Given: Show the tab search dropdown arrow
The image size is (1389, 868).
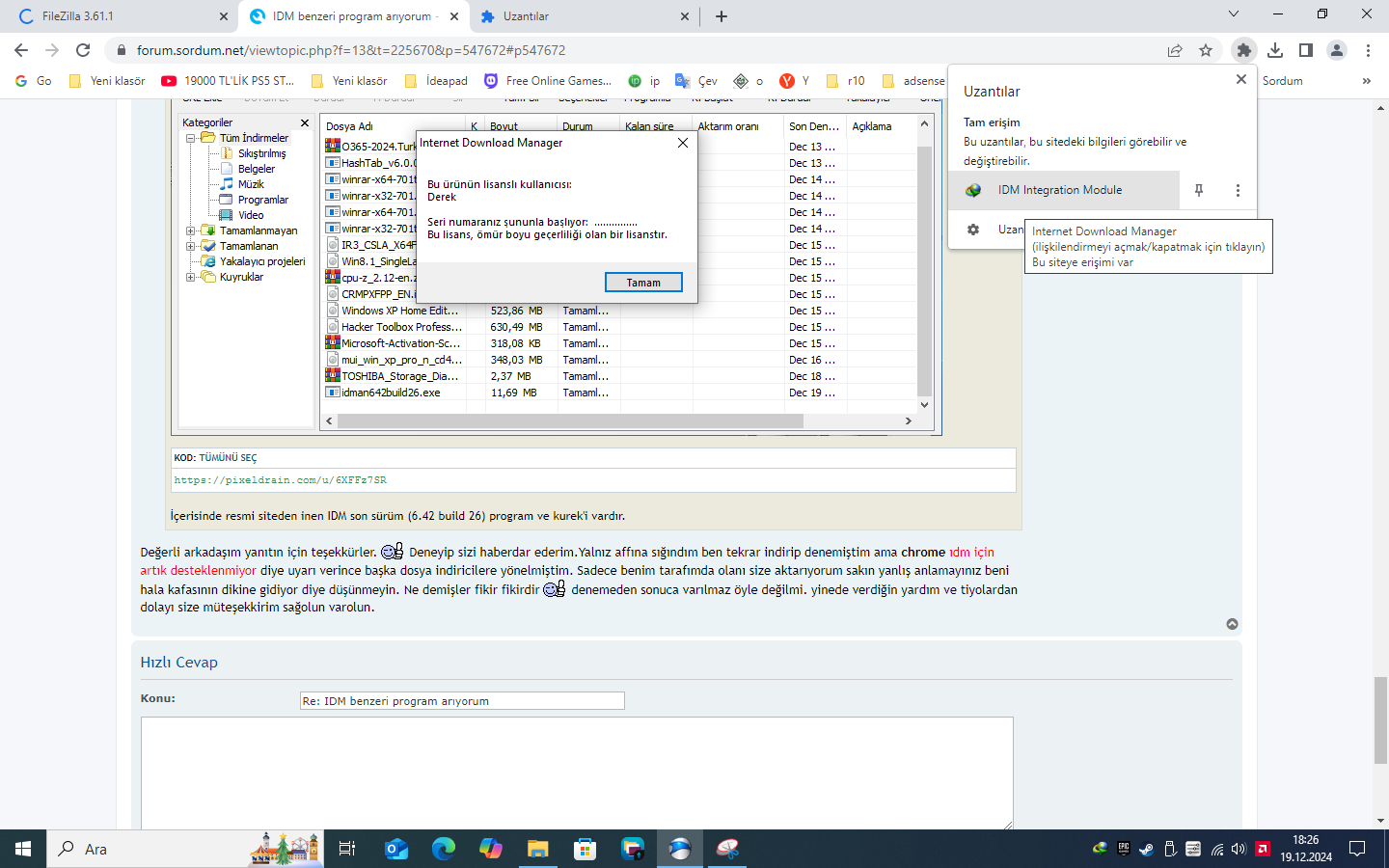Looking at the screenshot, I should coord(1233,14).
